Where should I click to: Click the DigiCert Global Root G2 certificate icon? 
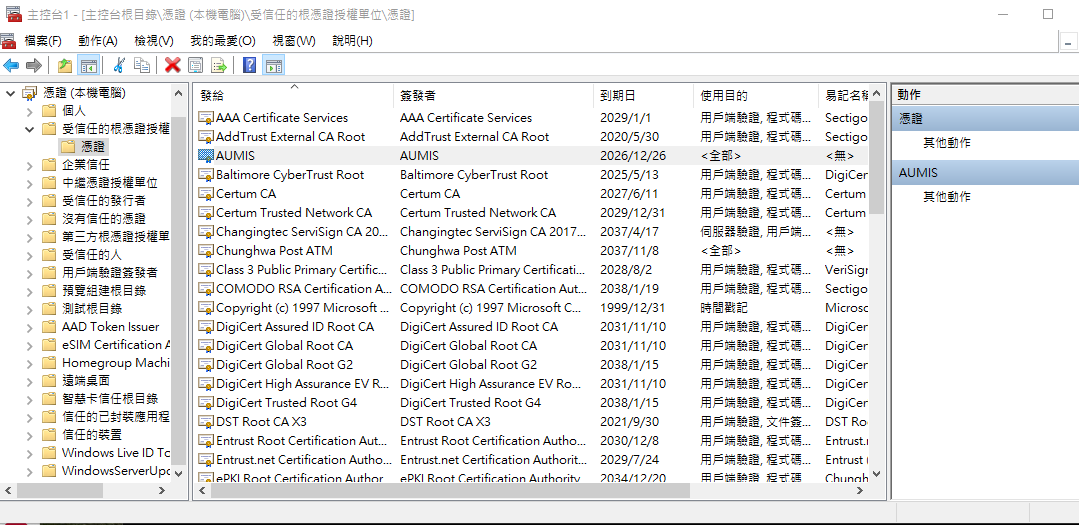click(x=206, y=365)
